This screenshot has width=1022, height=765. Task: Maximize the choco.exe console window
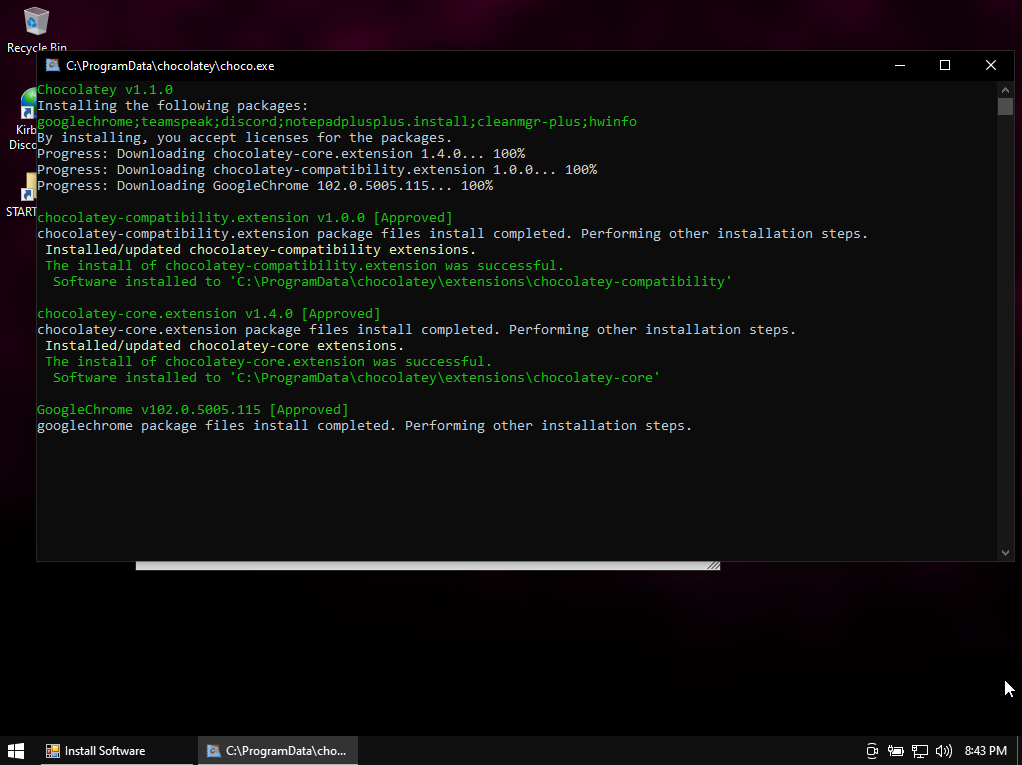pos(944,65)
